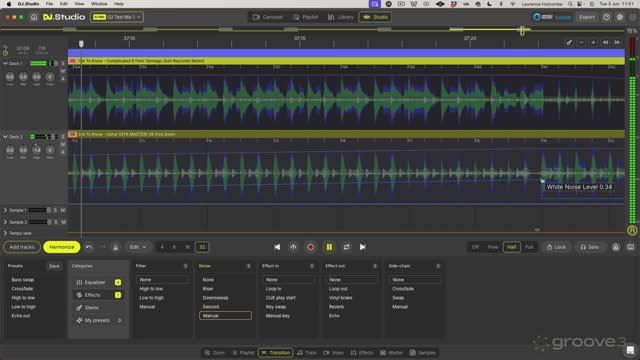Image resolution: width=640 pixels, height=360 pixels.
Task: Click the jump forward double-arrow timeline icon
Action: [x=618, y=42]
